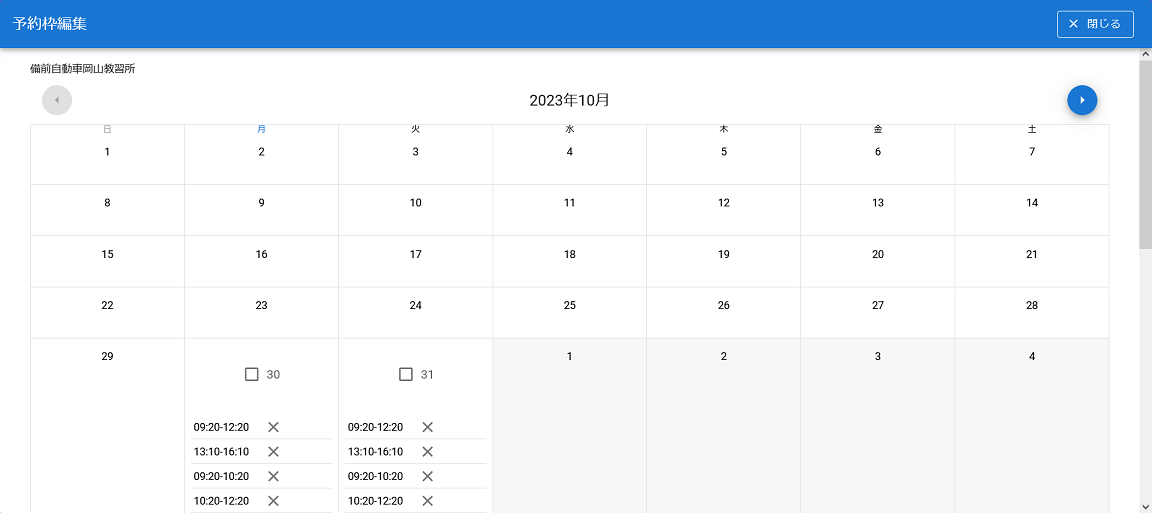Viewport: 1152px width, 513px height.
Task: Click the 13:10-16:10 time slot on the 31st
Action: [376, 452]
